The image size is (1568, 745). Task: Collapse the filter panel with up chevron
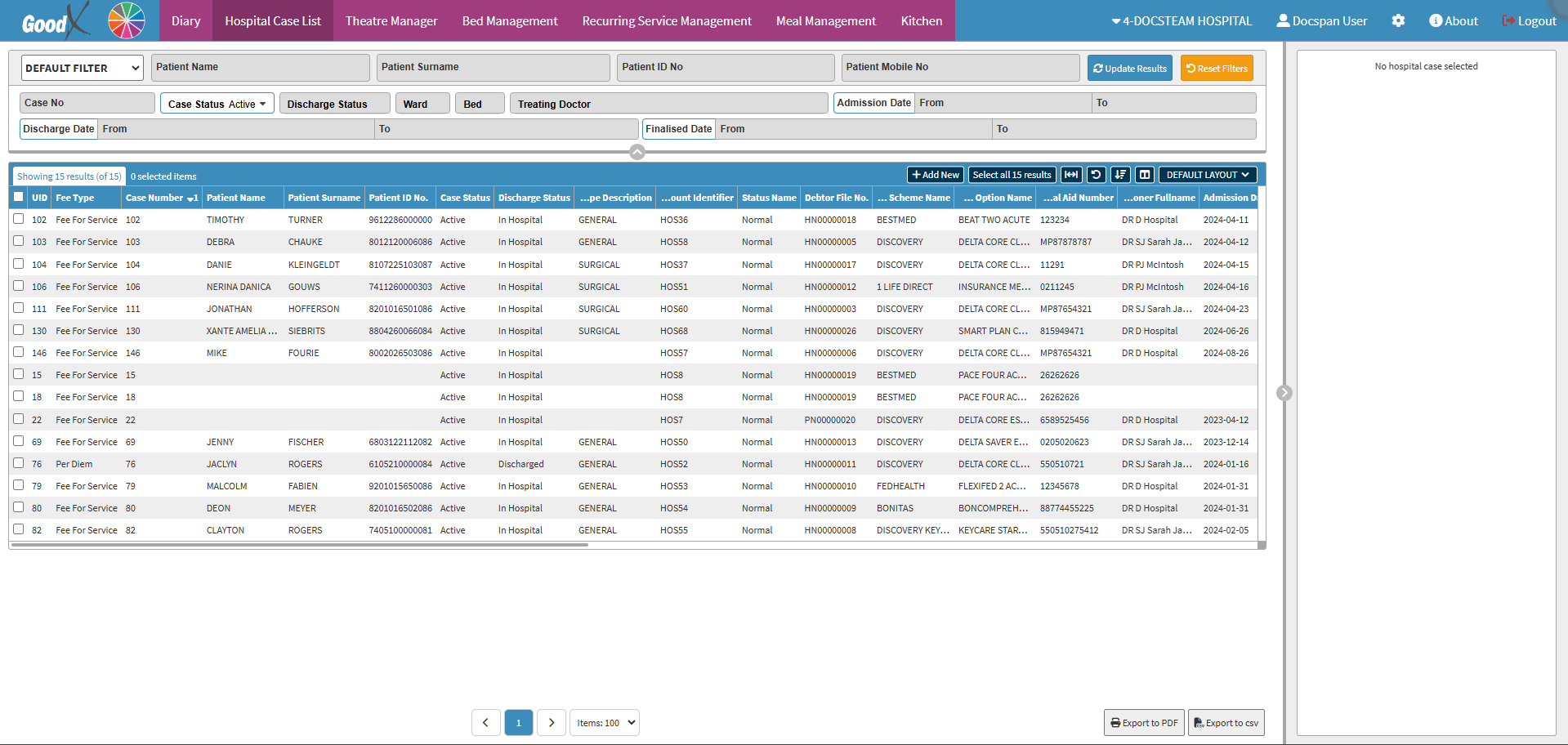pos(637,152)
